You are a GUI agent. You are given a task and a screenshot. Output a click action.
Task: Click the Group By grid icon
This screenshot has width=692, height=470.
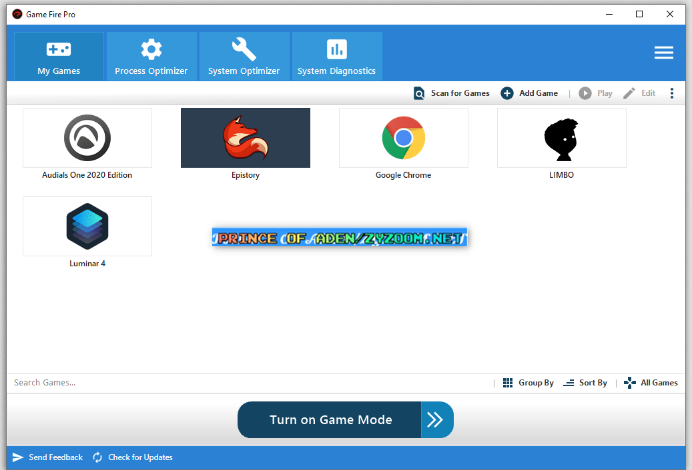[508, 383]
